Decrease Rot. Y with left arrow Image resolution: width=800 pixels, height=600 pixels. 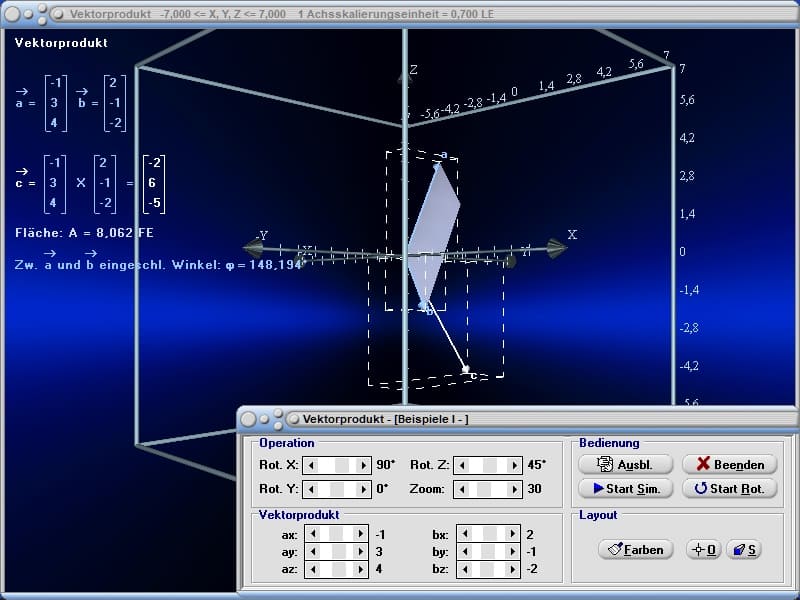coord(311,489)
